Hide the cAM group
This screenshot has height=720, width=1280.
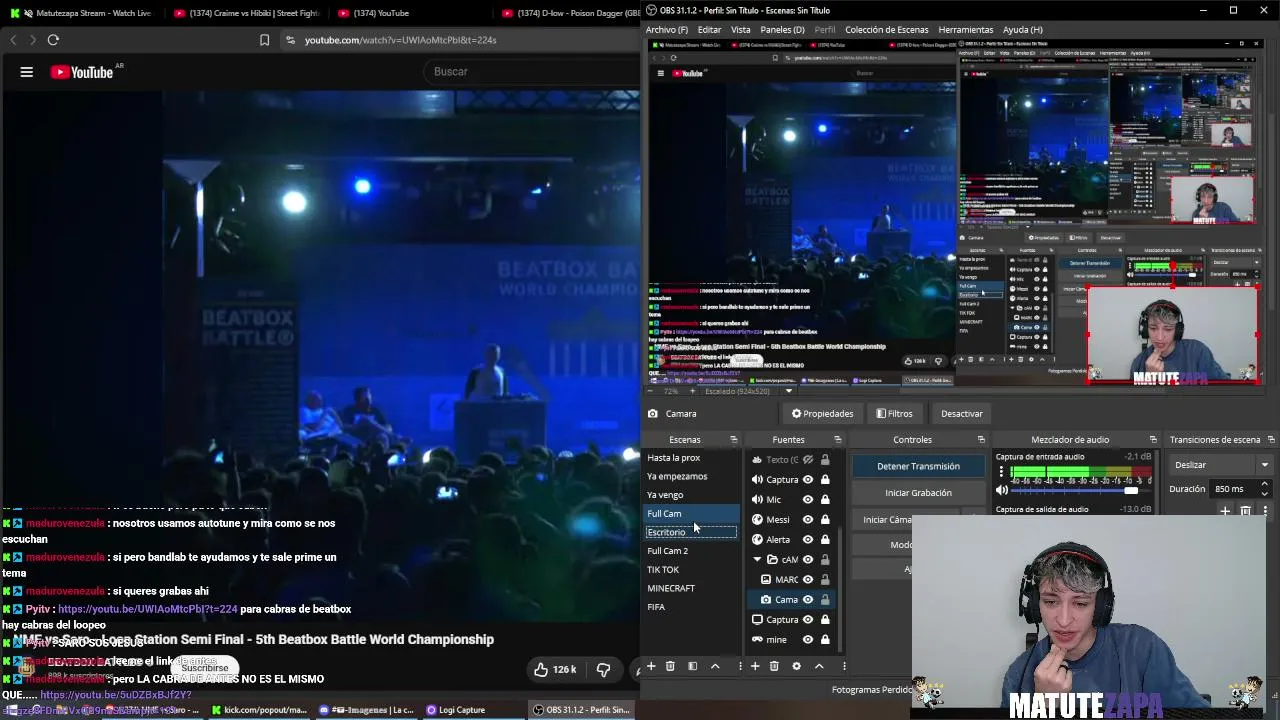[x=808, y=559]
